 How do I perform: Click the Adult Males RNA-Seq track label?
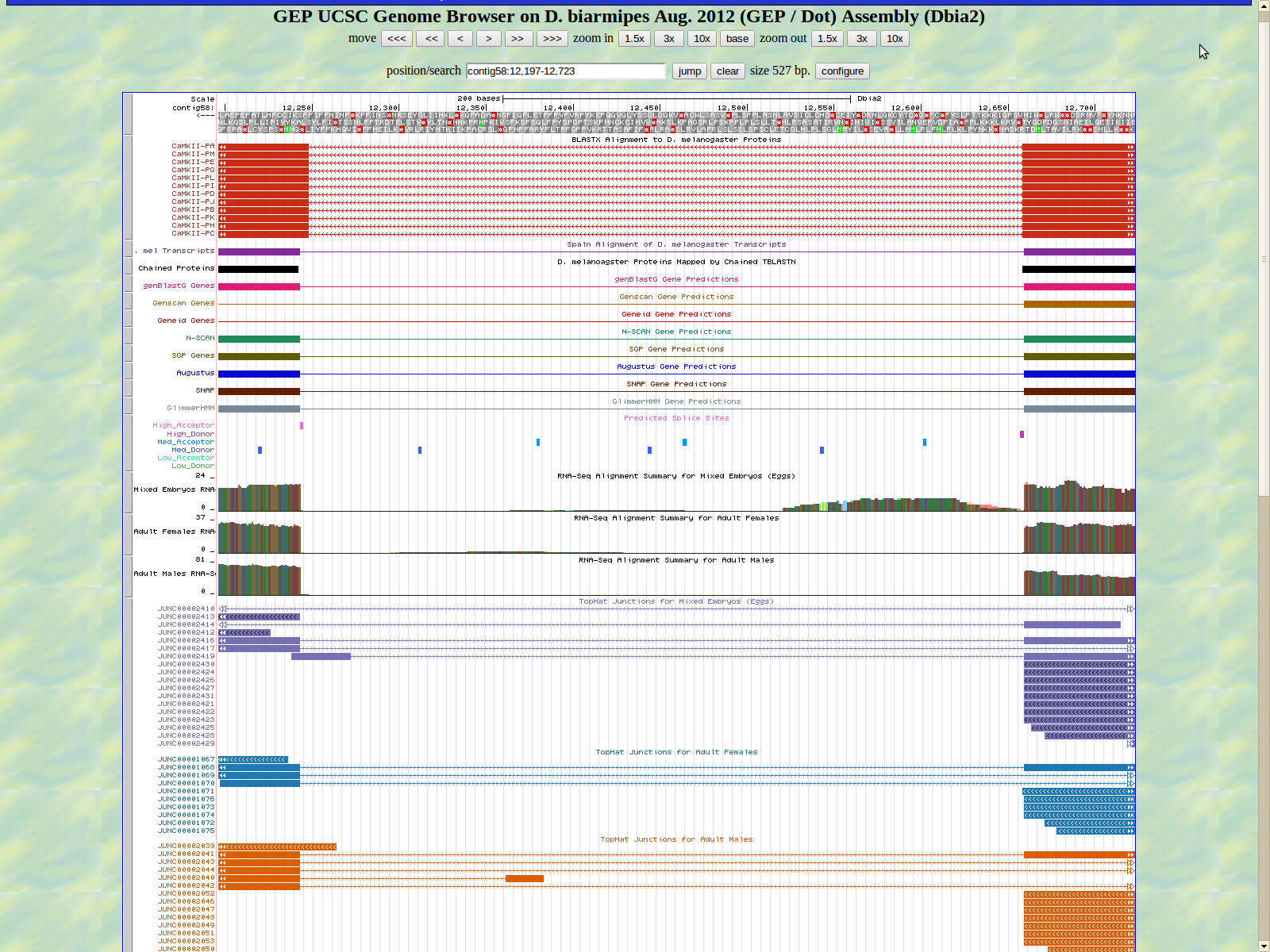pos(174,574)
